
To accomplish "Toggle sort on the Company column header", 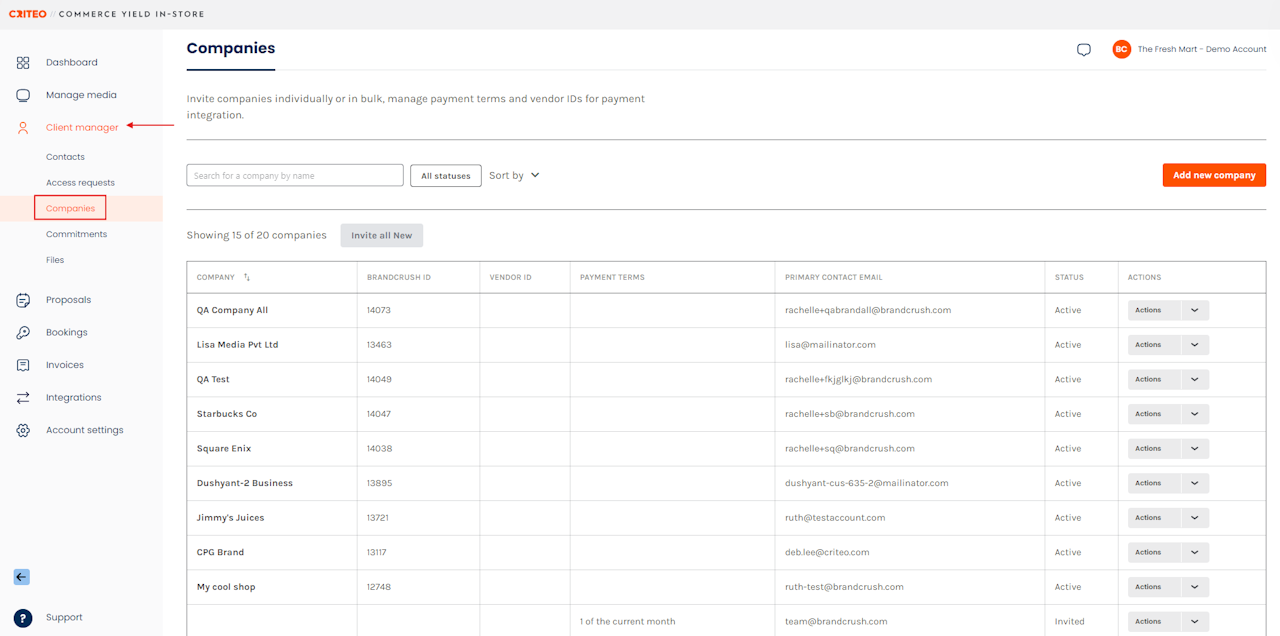I will [x=247, y=278].
